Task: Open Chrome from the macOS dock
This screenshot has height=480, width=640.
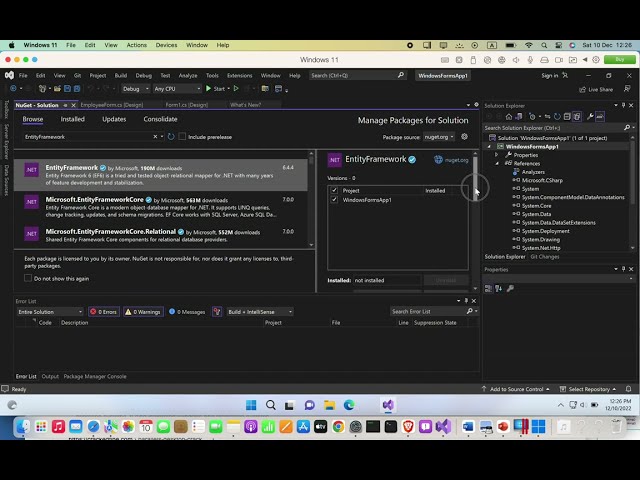Action: tap(338, 427)
